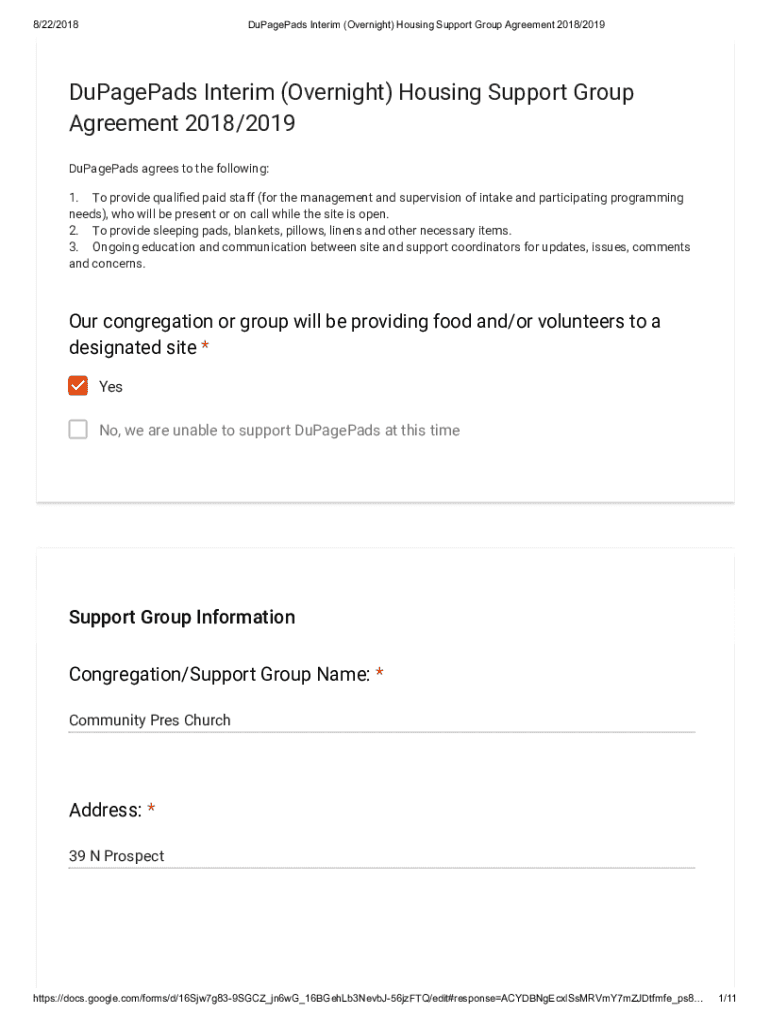770x1024 pixels.
Task: Click the Address field '39 N Prospect'
Action: coord(380,856)
